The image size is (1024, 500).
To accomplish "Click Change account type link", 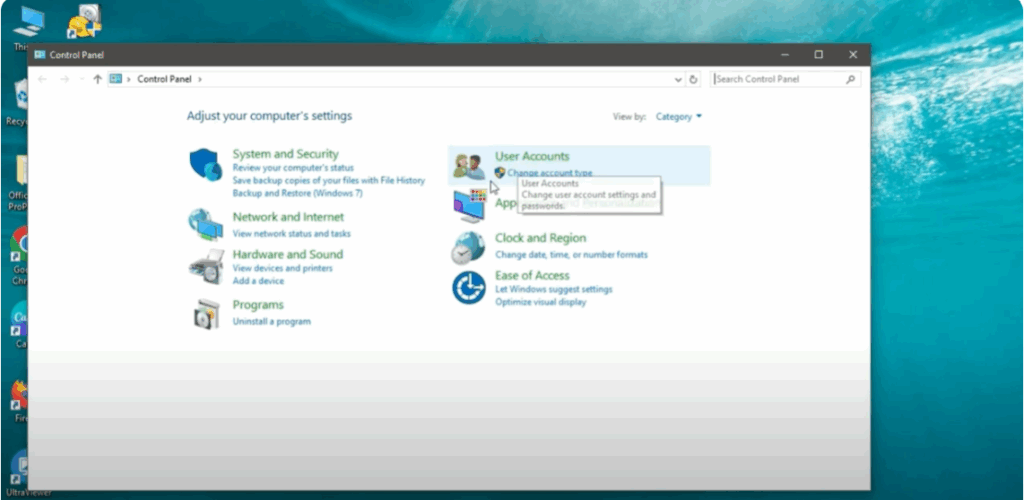I will tap(549, 173).
